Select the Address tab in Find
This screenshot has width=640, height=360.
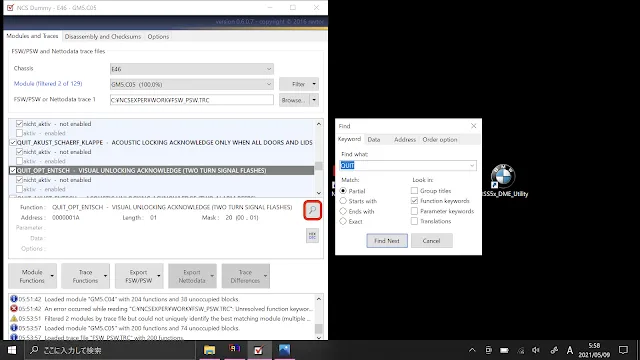[404, 140]
